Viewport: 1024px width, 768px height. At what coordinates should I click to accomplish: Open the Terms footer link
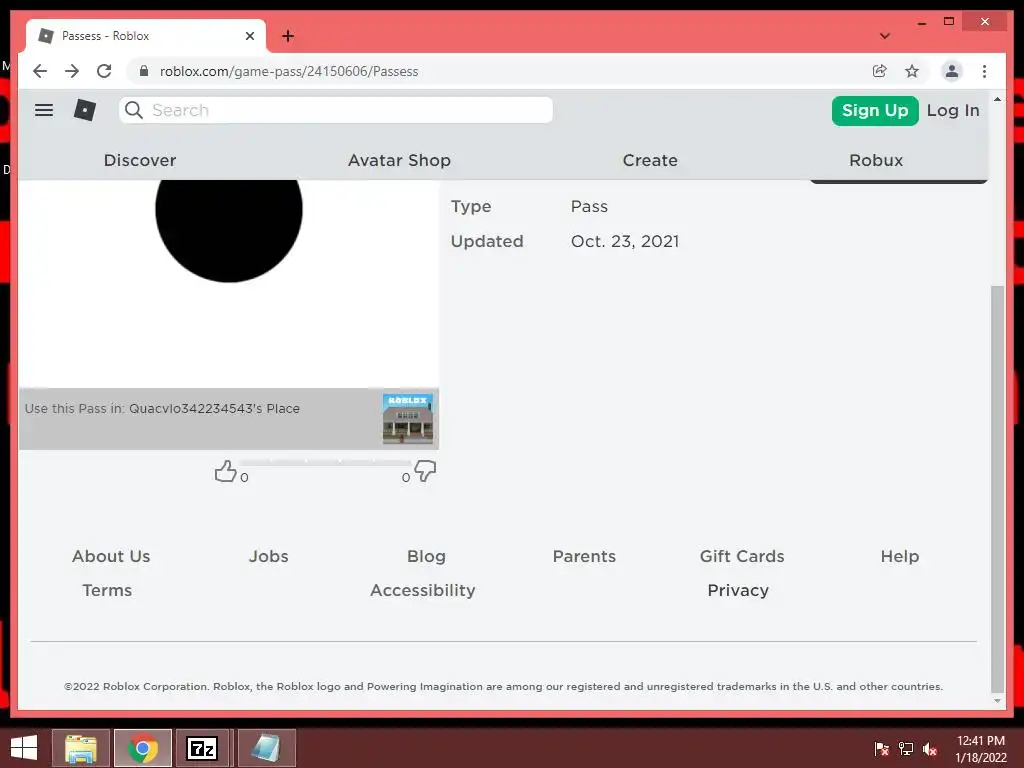pyautogui.click(x=107, y=590)
